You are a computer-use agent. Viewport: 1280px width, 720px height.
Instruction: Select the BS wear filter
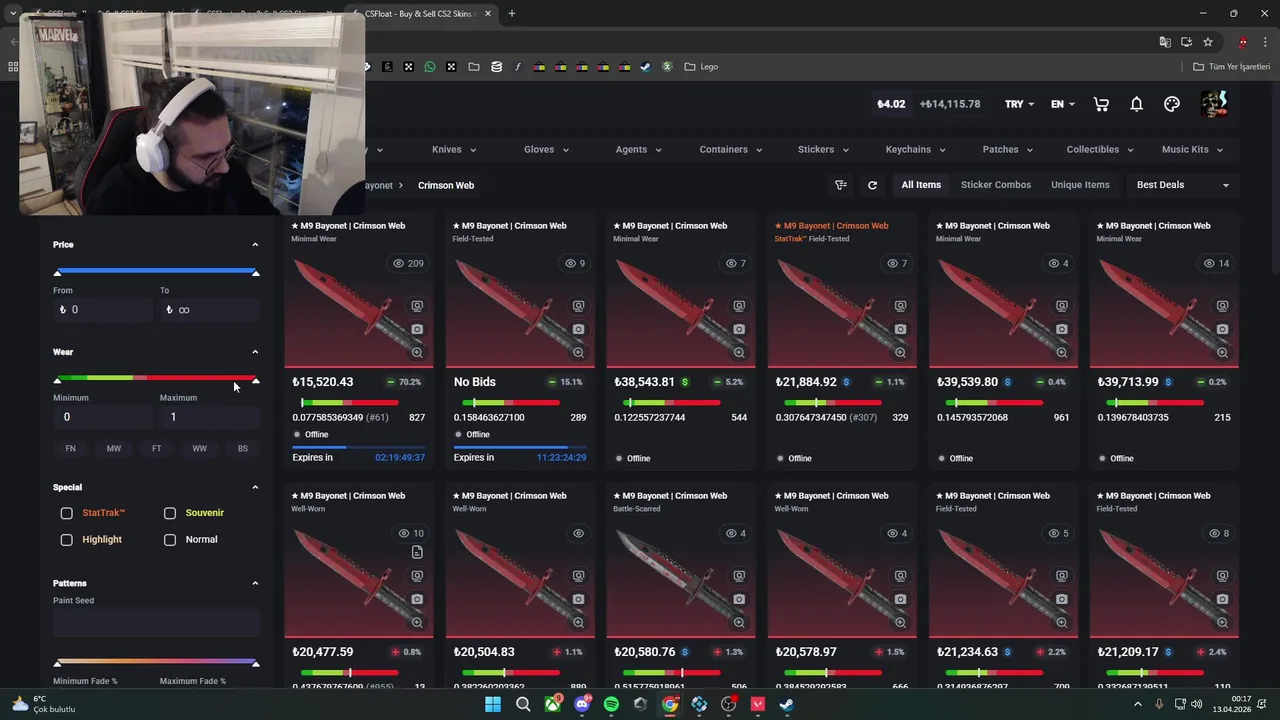coord(243,449)
